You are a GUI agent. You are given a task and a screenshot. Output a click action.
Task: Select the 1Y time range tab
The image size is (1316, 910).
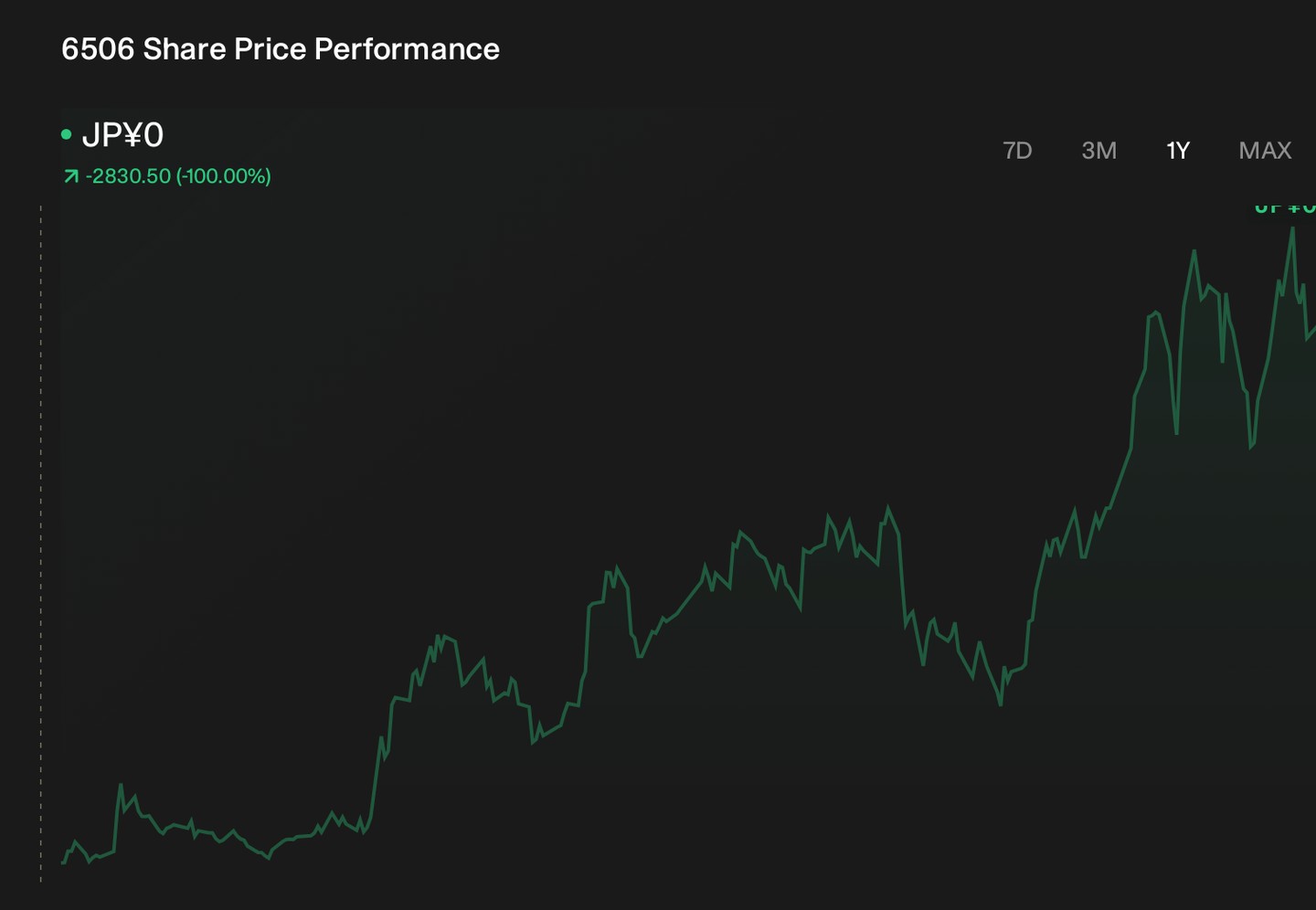tap(1178, 151)
